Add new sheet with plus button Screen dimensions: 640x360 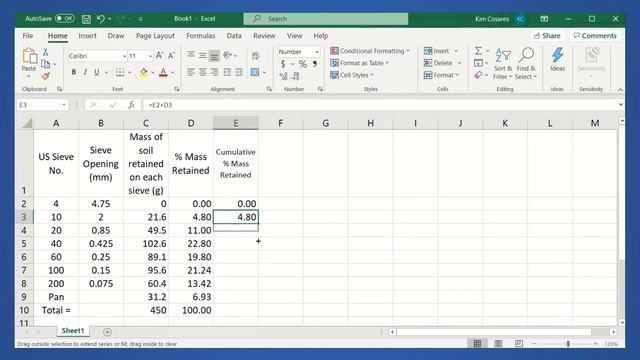(x=107, y=332)
